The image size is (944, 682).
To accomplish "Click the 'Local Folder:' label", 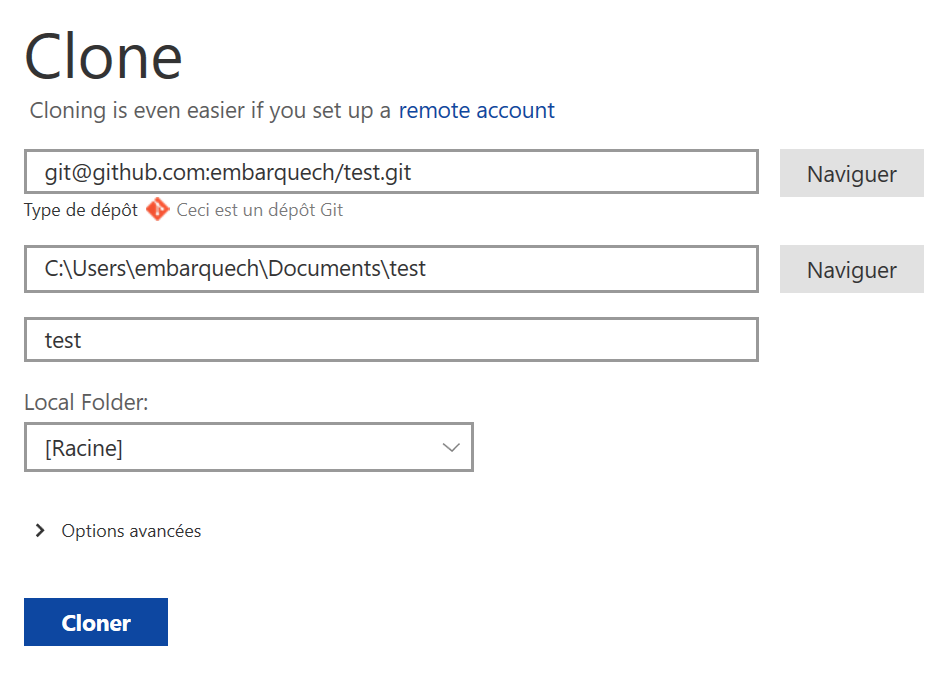I will (86, 402).
